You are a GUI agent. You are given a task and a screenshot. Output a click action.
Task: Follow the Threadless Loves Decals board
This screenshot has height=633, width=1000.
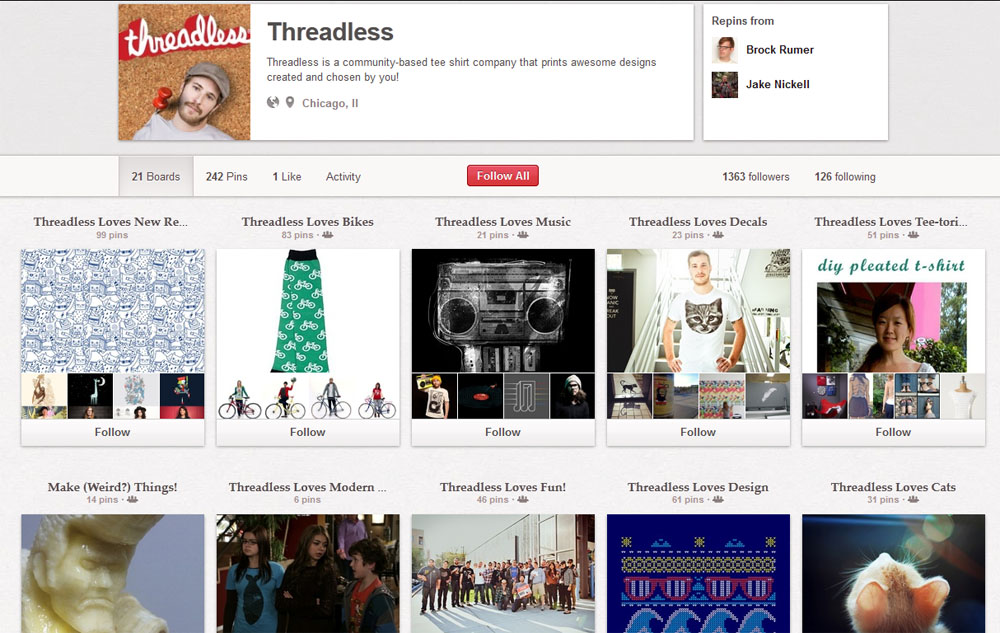pyautogui.click(x=698, y=432)
